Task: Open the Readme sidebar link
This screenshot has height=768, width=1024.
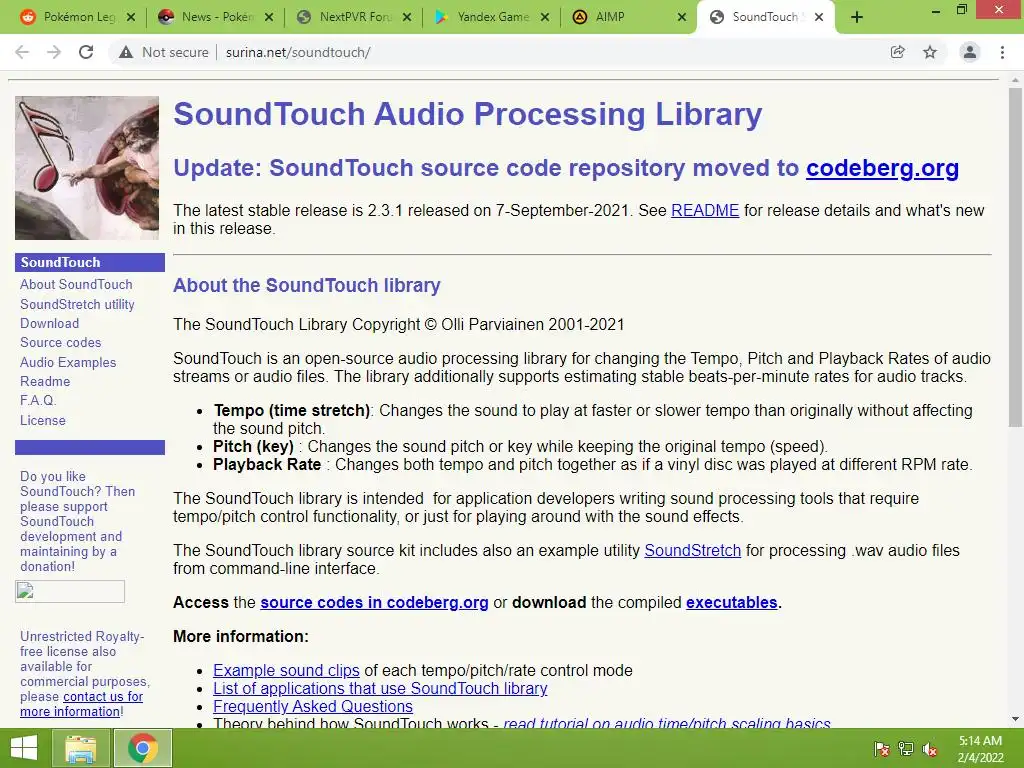Action: tap(45, 381)
